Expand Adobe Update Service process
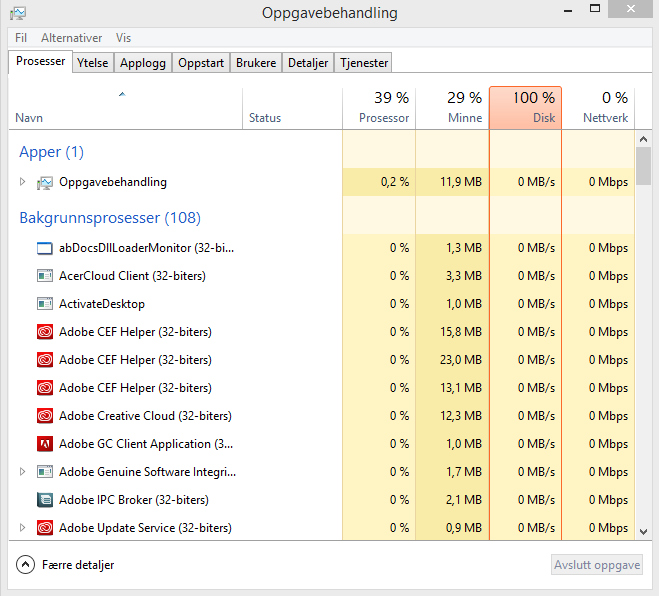Viewport: 659px width, 596px height. [x=23, y=527]
